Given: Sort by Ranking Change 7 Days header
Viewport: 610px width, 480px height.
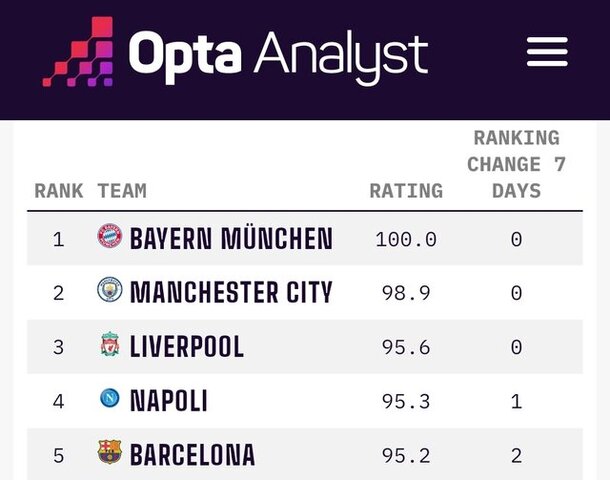Looking at the screenshot, I should click(516, 164).
